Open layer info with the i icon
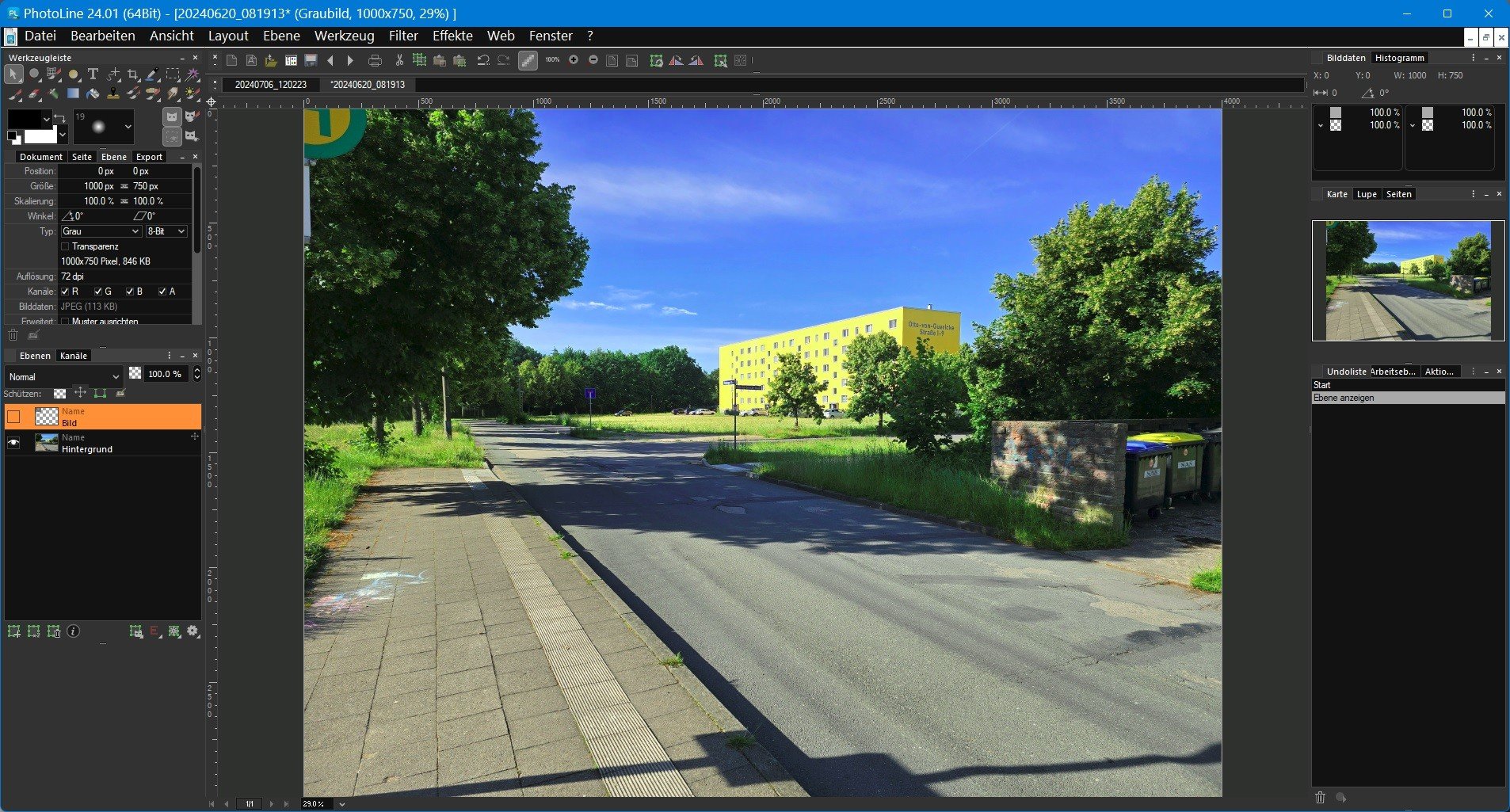Viewport: 1510px width, 812px height. pyautogui.click(x=74, y=631)
